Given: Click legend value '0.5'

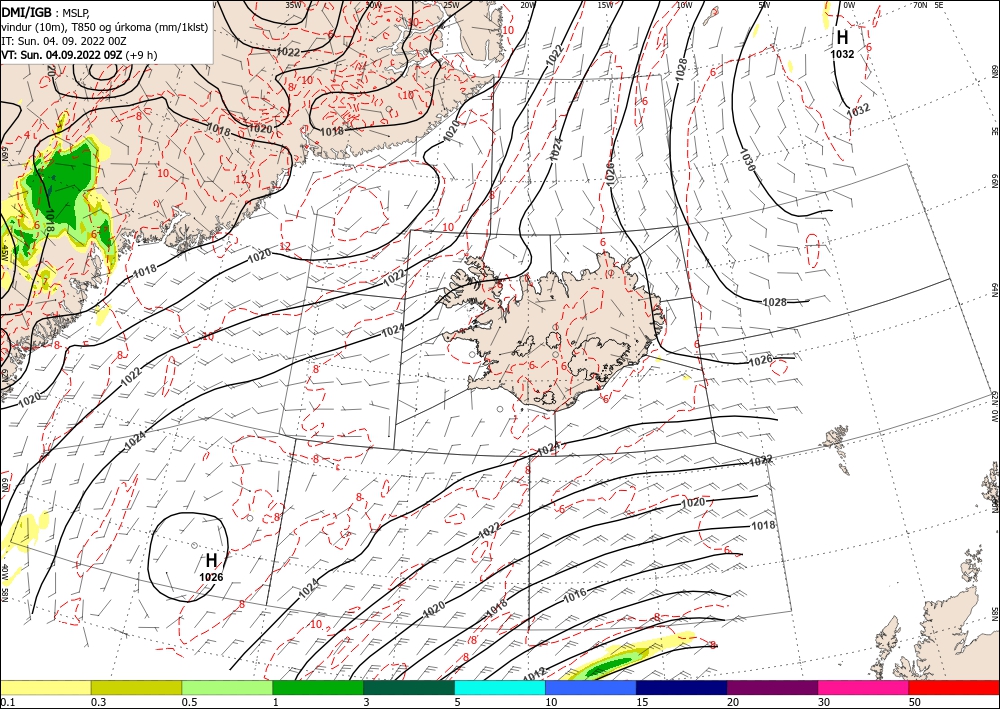Looking at the screenshot, I should tap(189, 702).
